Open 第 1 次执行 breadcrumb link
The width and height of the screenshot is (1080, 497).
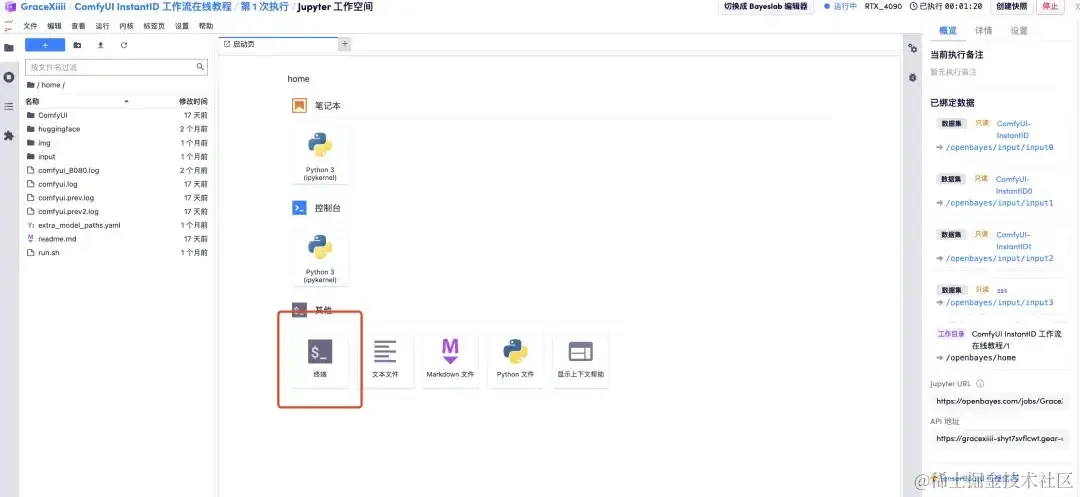coord(264,7)
